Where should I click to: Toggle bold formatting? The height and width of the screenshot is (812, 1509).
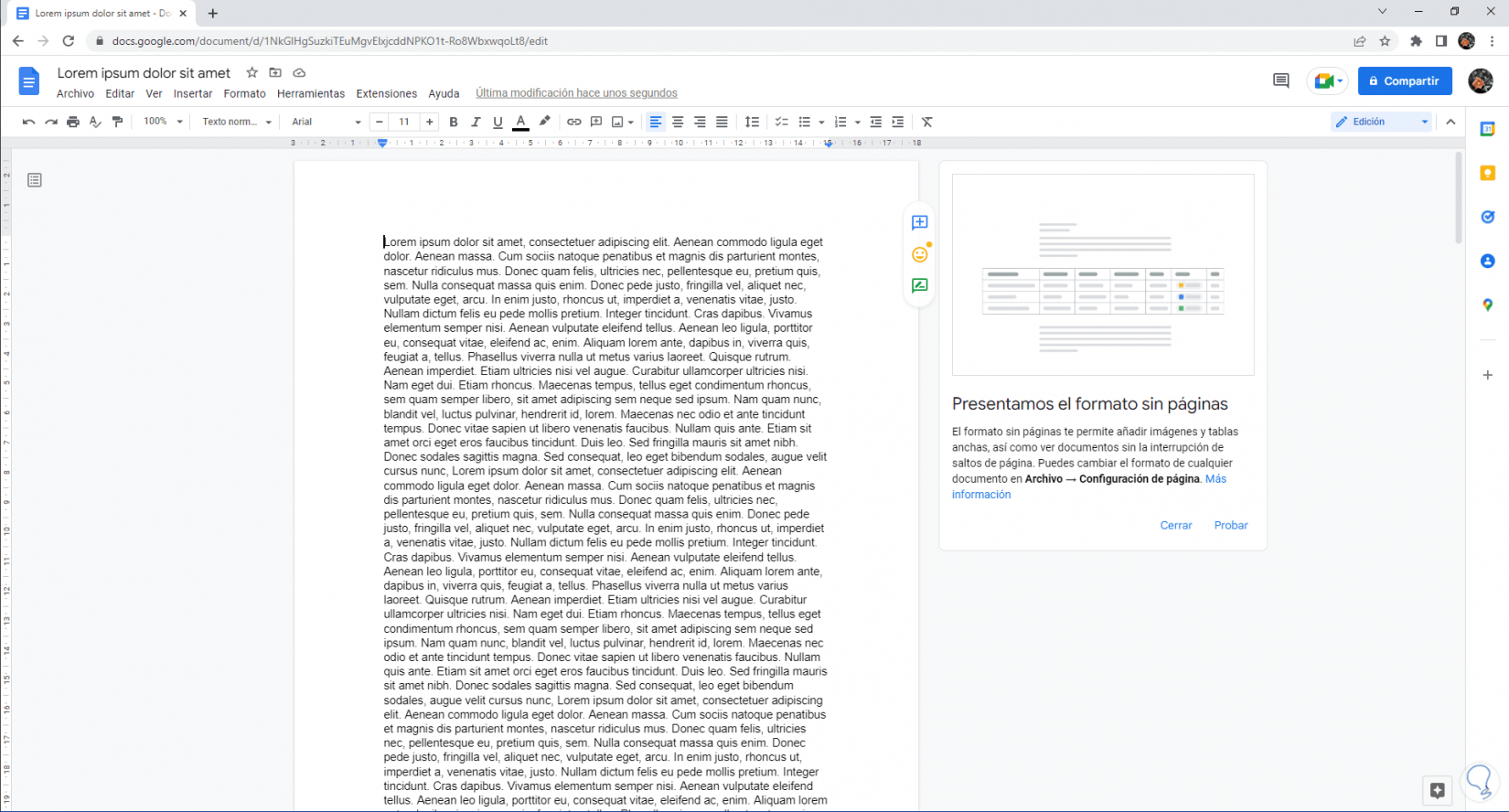pos(454,122)
